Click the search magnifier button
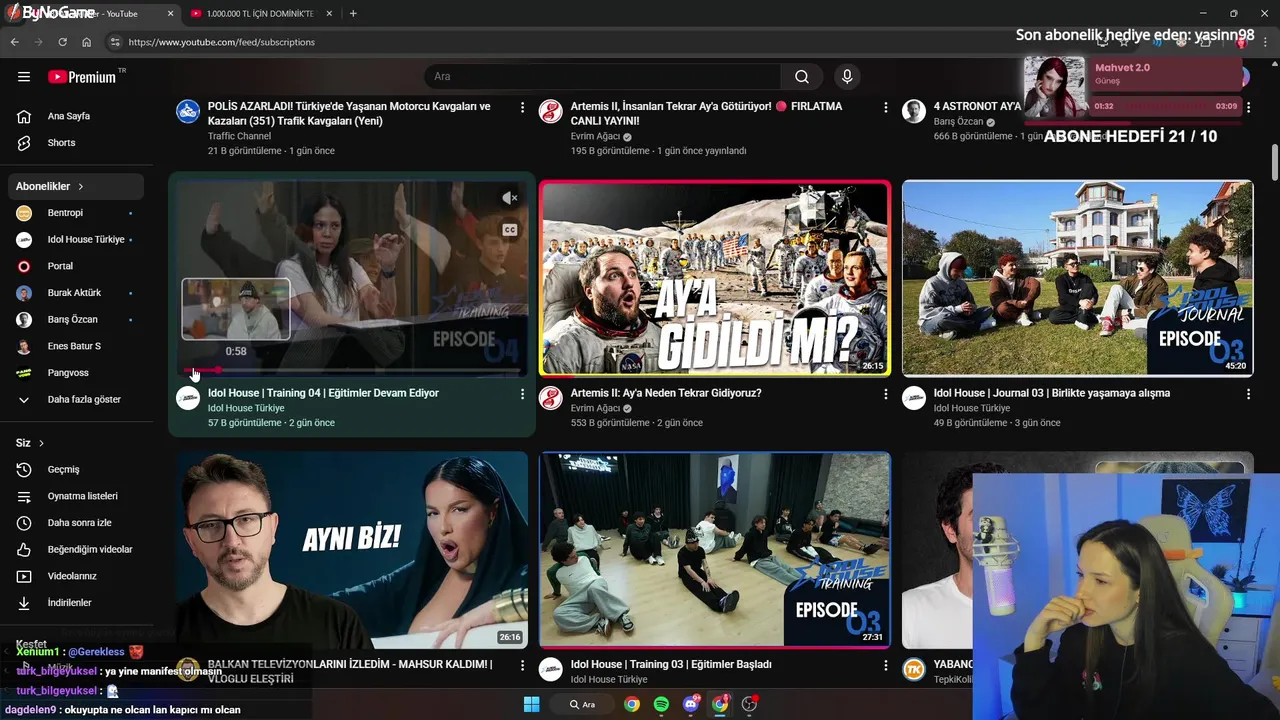Image resolution: width=1280 pixels, height=720 pixels. (802, 77)
